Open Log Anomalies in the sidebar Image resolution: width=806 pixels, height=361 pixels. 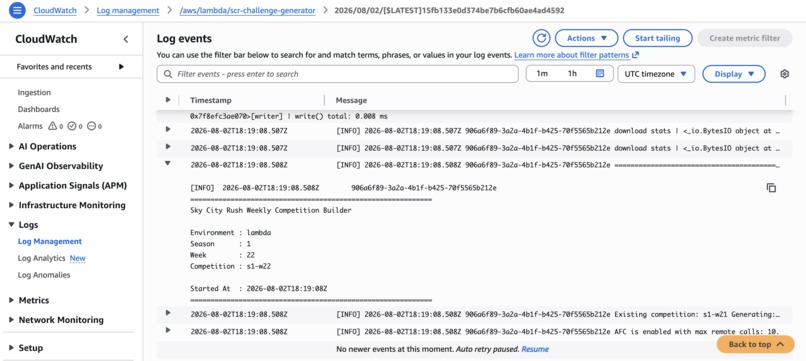click(x=44, y=275)
